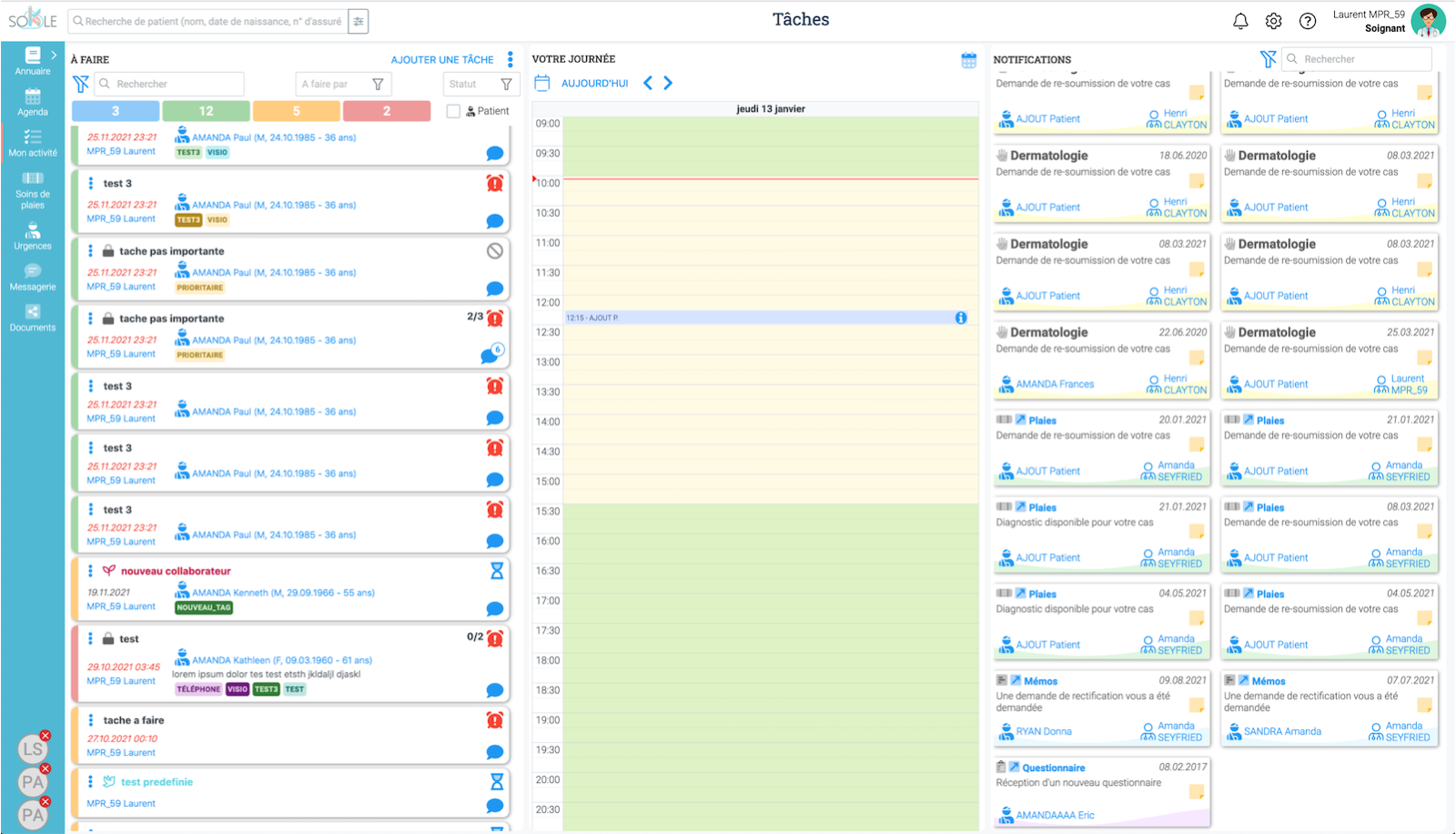Switch to Mon activité in sidebar
1456x834 pixels.
[33, 143]
